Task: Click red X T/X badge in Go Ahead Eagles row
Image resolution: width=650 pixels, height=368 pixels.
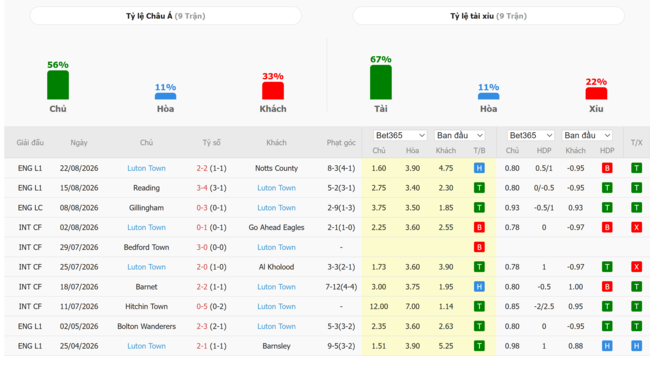Action: click(x=637, y=228)
